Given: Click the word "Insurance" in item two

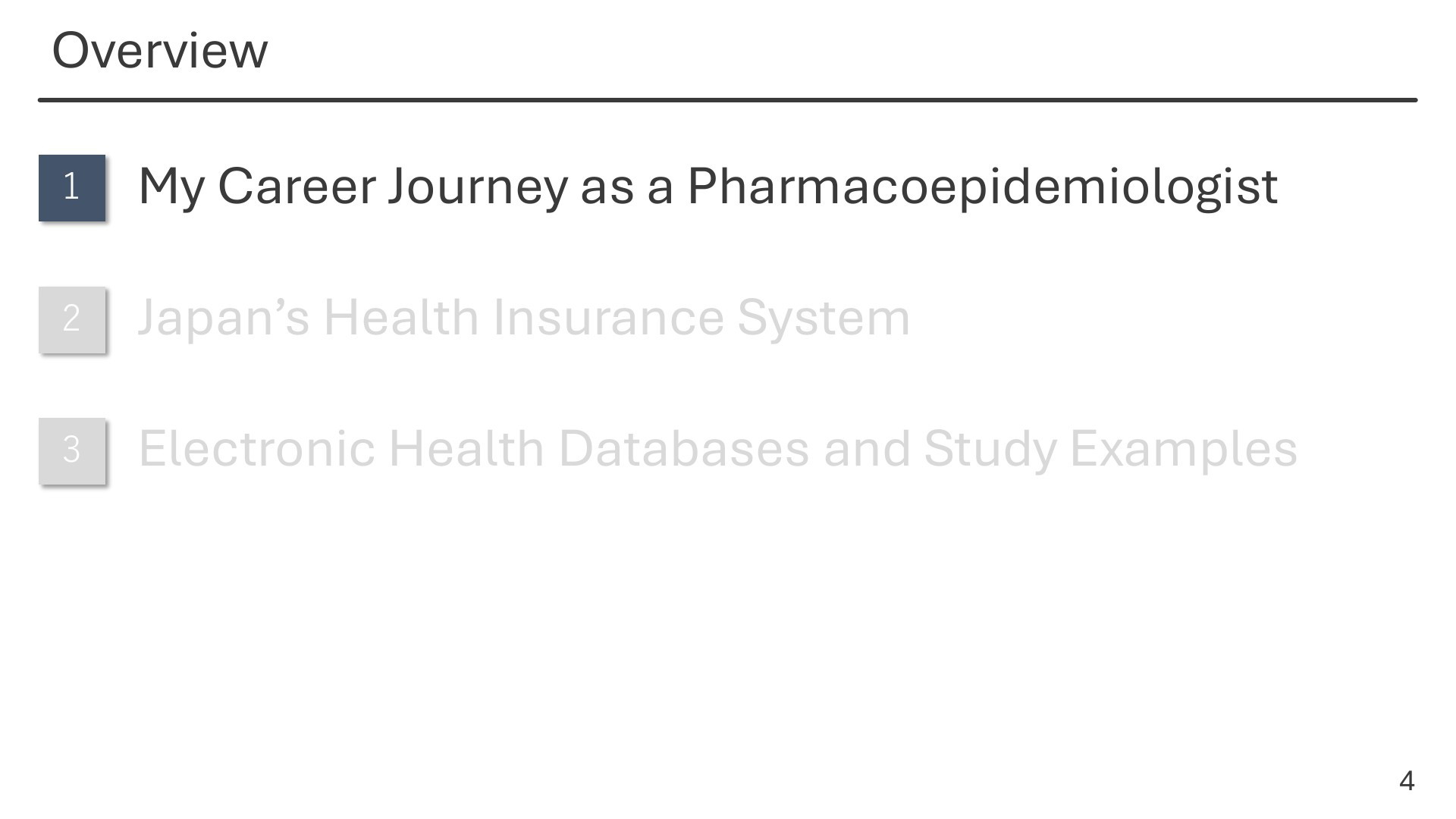Looking at the screenshot, I should coord(609,316).
